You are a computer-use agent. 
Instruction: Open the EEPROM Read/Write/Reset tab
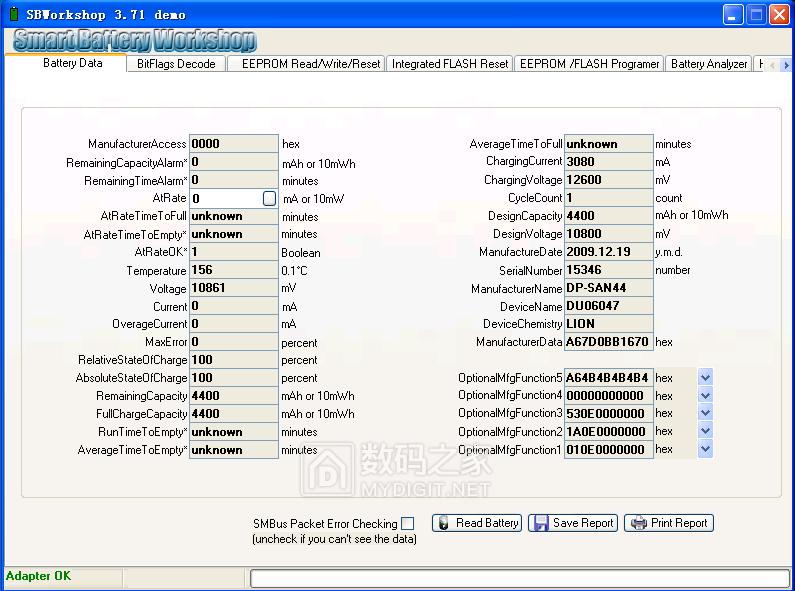pos(311,64)
